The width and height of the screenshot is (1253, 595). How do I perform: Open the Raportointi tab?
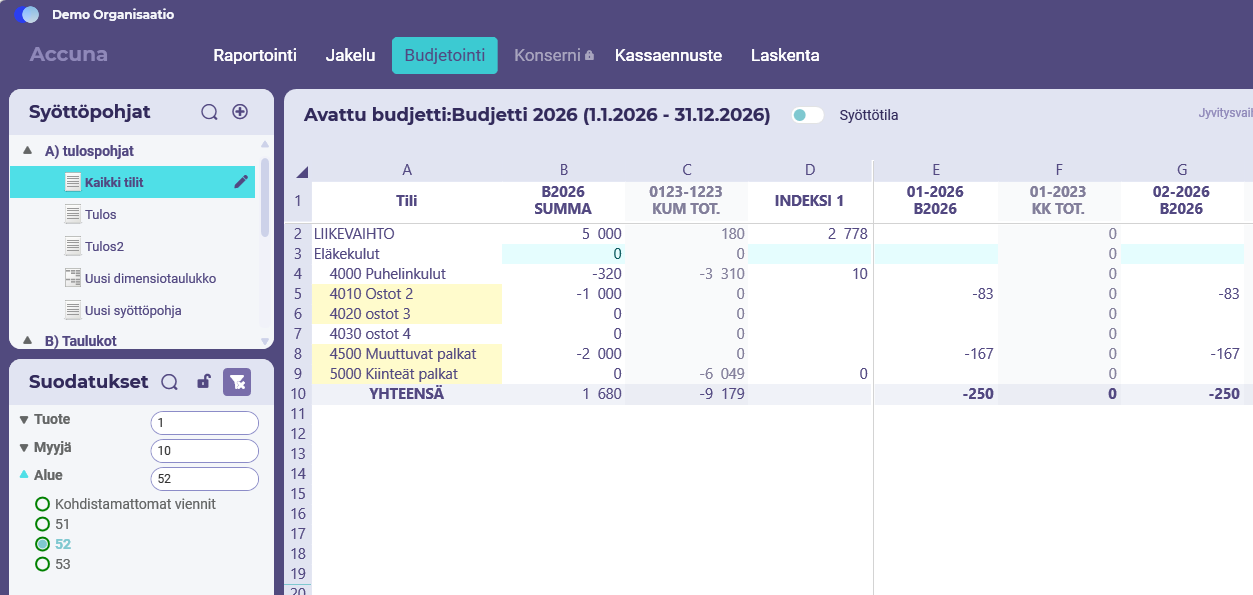[255, 55]
